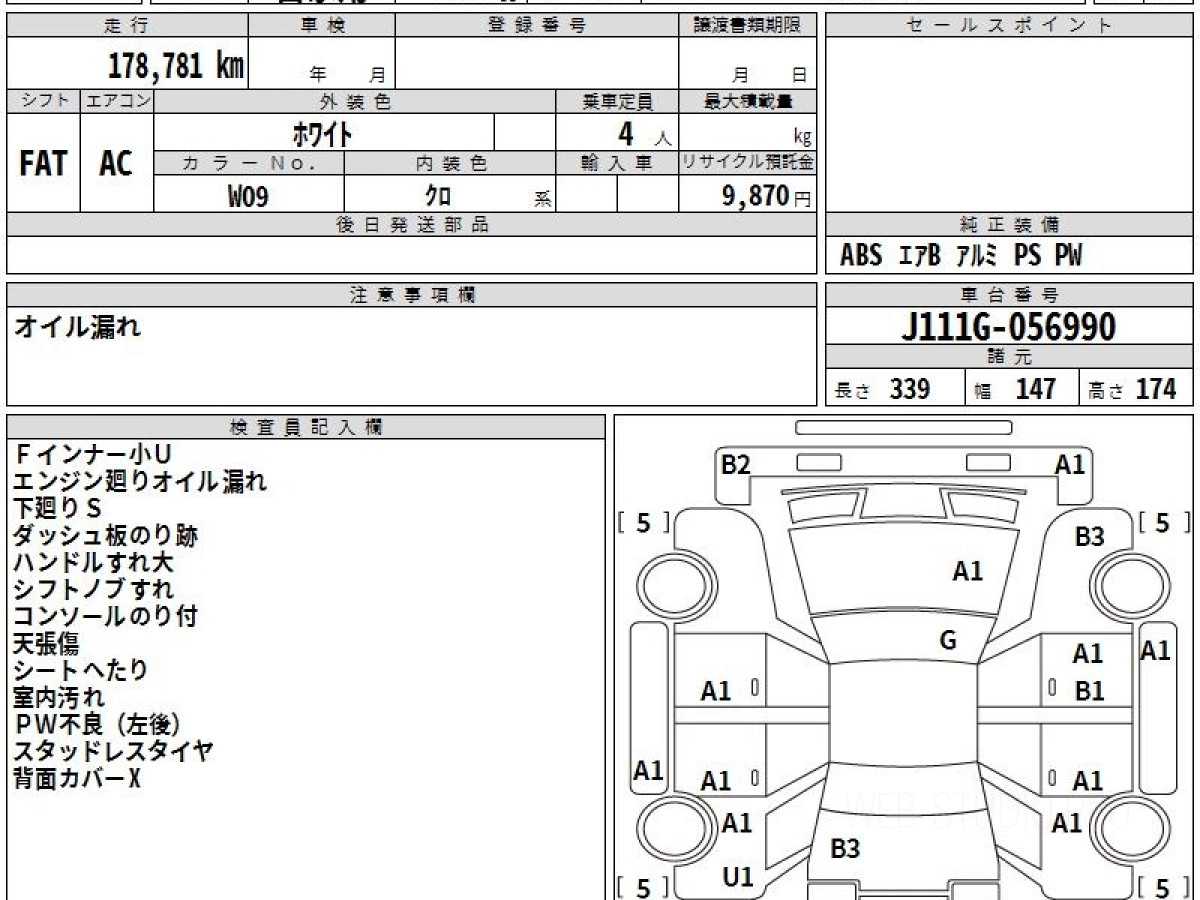This screenshot has width=1200, height=900.
Task: Click the 車台番号 header
Action: (1009, 295)
